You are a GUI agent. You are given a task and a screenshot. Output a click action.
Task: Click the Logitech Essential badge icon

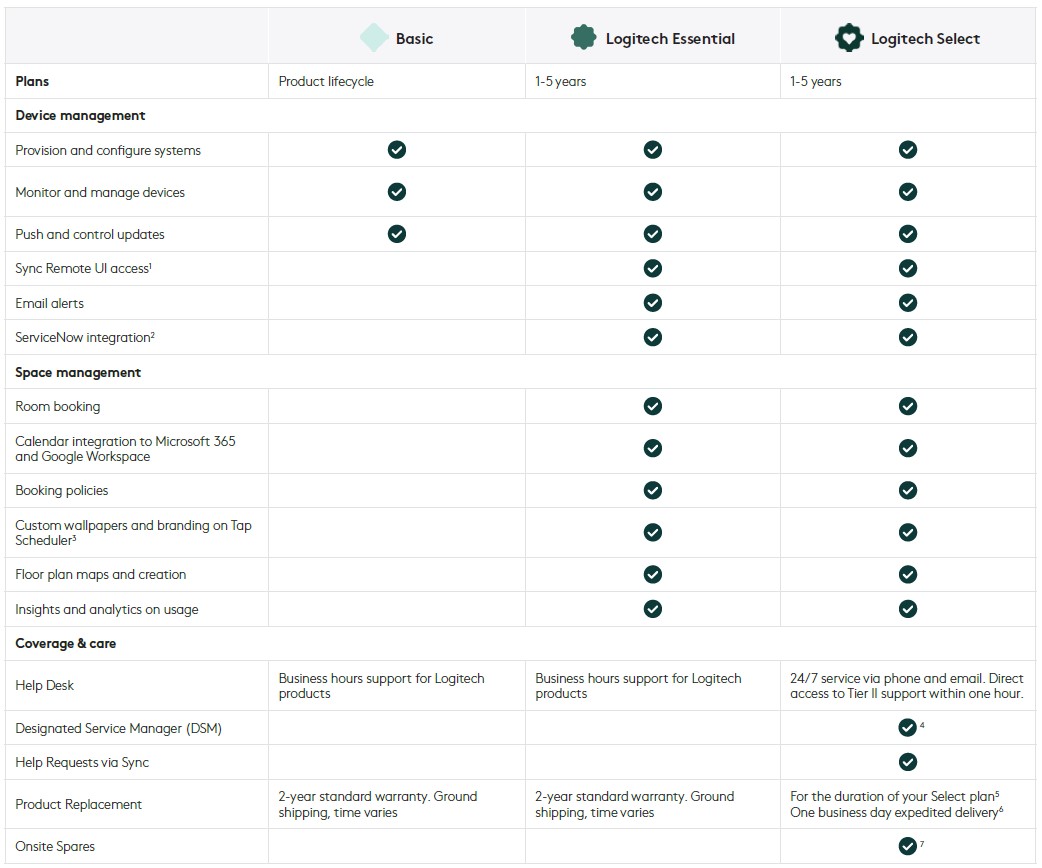[x=583, y=36]
